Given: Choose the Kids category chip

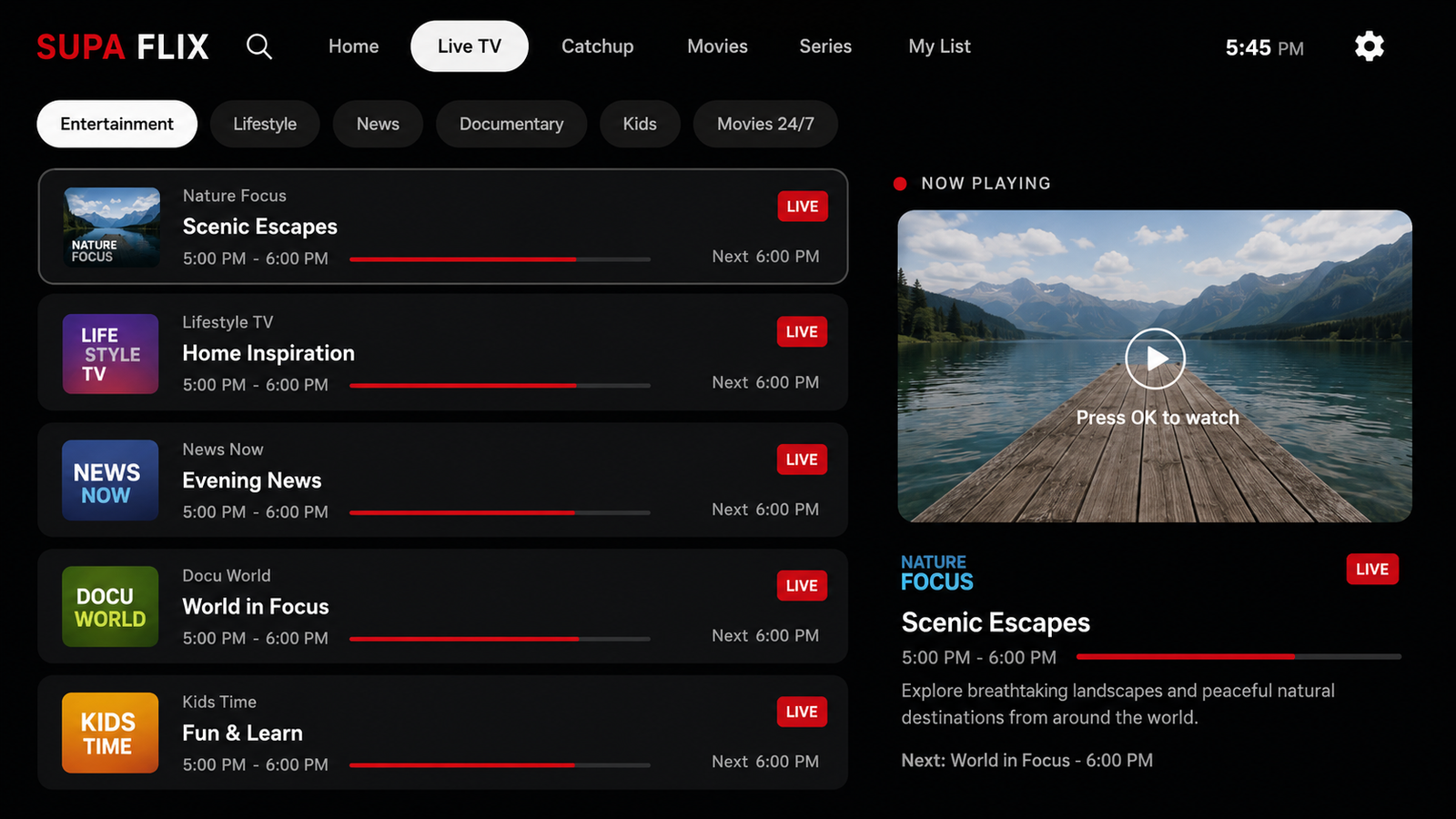Looking at the screenshot, I should point(640,124).
